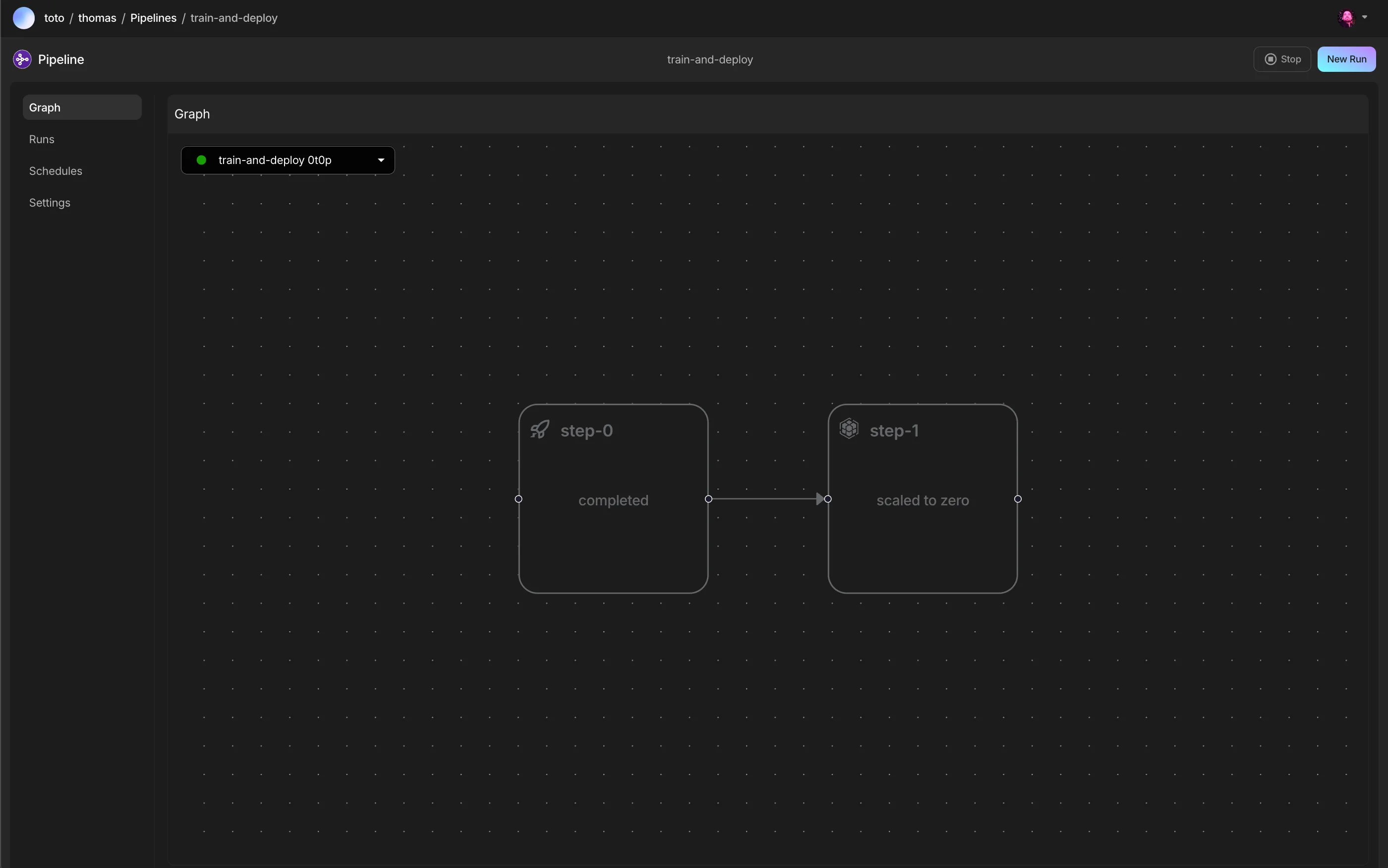1388x868 pixels.
Task: Click the Pipeline header label
Action: point(61,60)
